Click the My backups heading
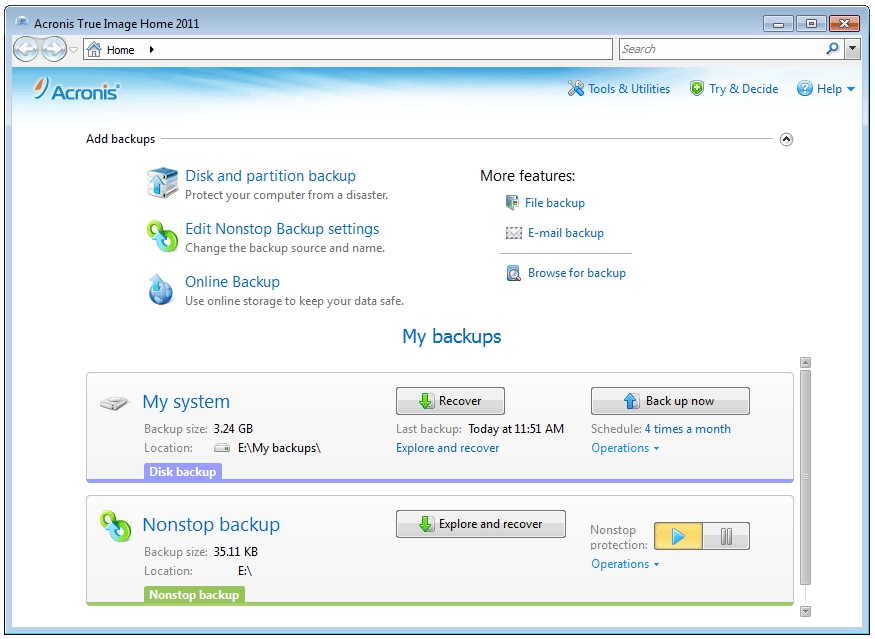Viewport: 875px width, 639px height. [x=451, y=337]
